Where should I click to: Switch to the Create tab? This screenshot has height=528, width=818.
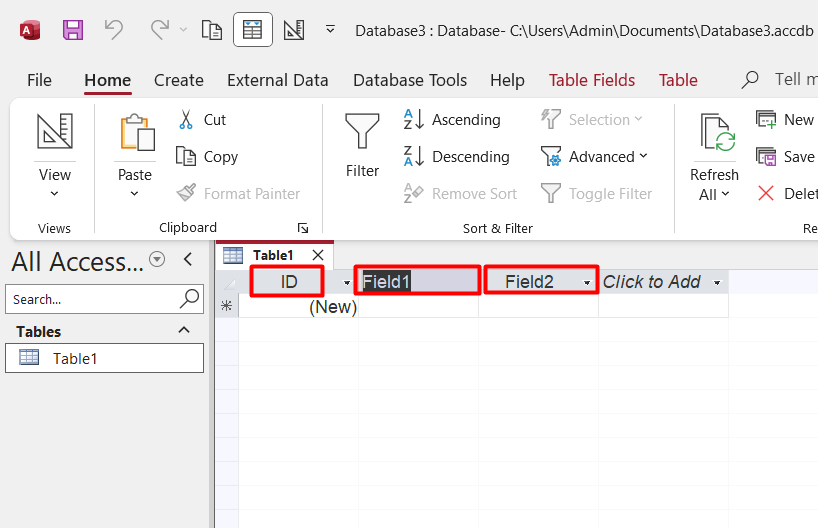[x=178, y=80]
